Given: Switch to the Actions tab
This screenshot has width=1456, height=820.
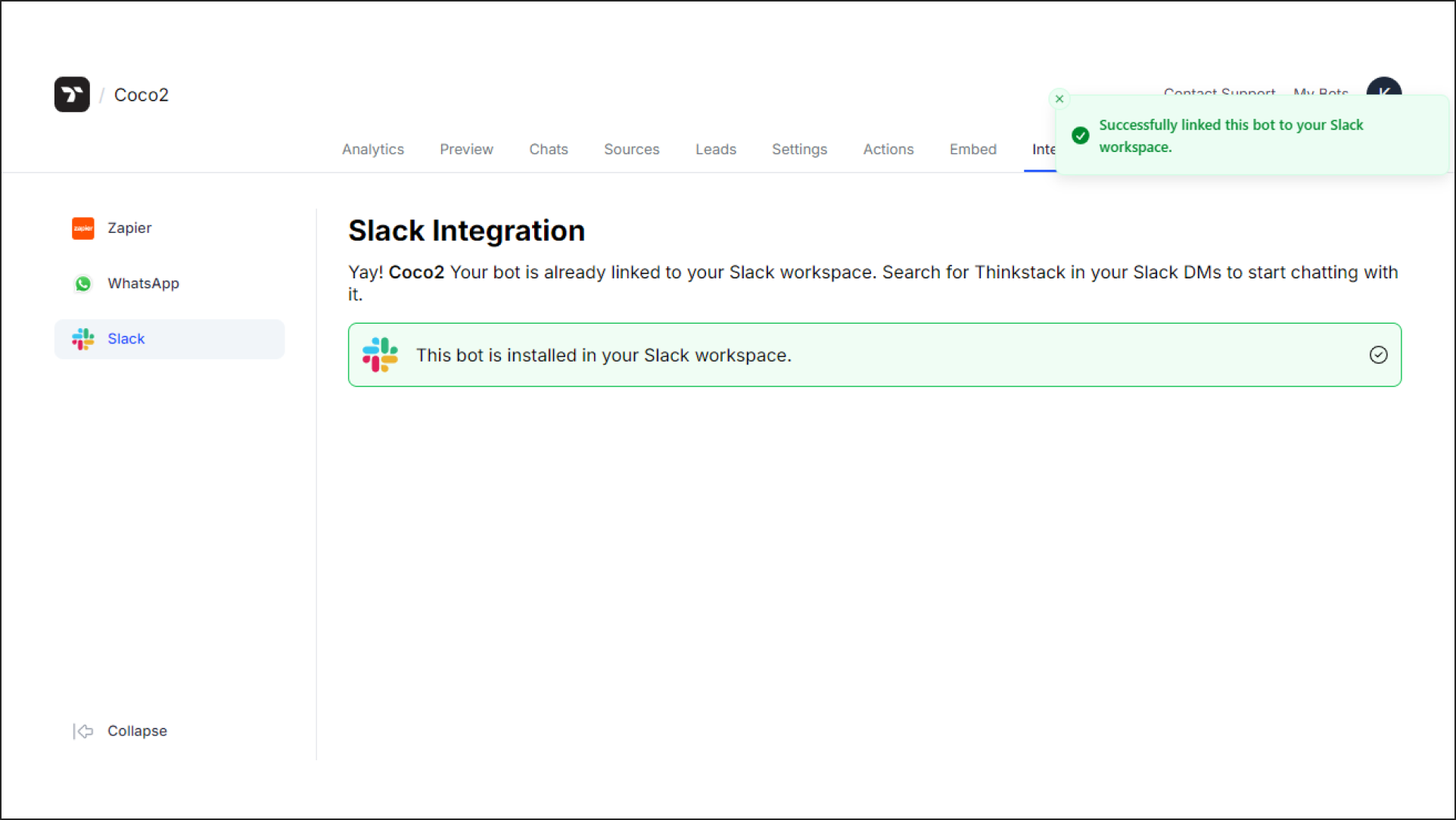Looking at the screenshot, I should click(x=888, y=150).
